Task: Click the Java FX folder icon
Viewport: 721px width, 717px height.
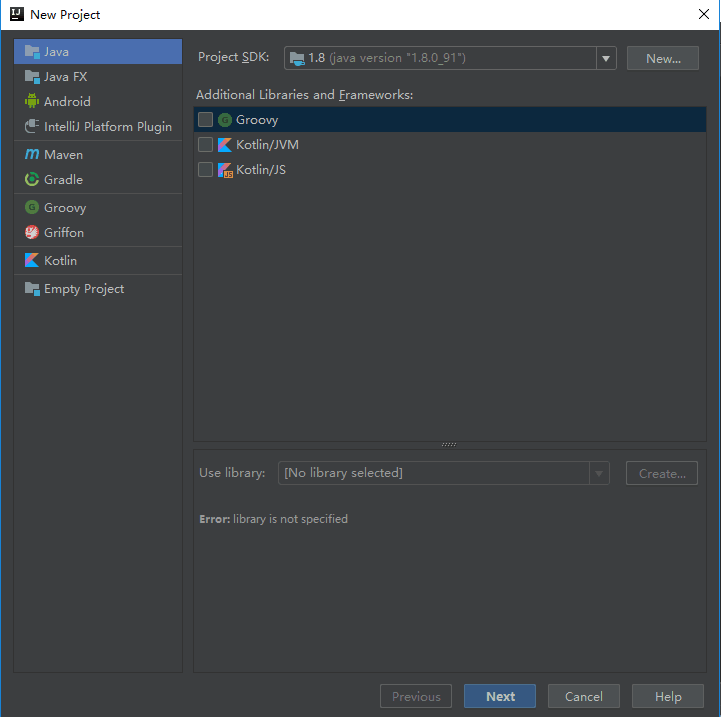Action: point(32,77)
